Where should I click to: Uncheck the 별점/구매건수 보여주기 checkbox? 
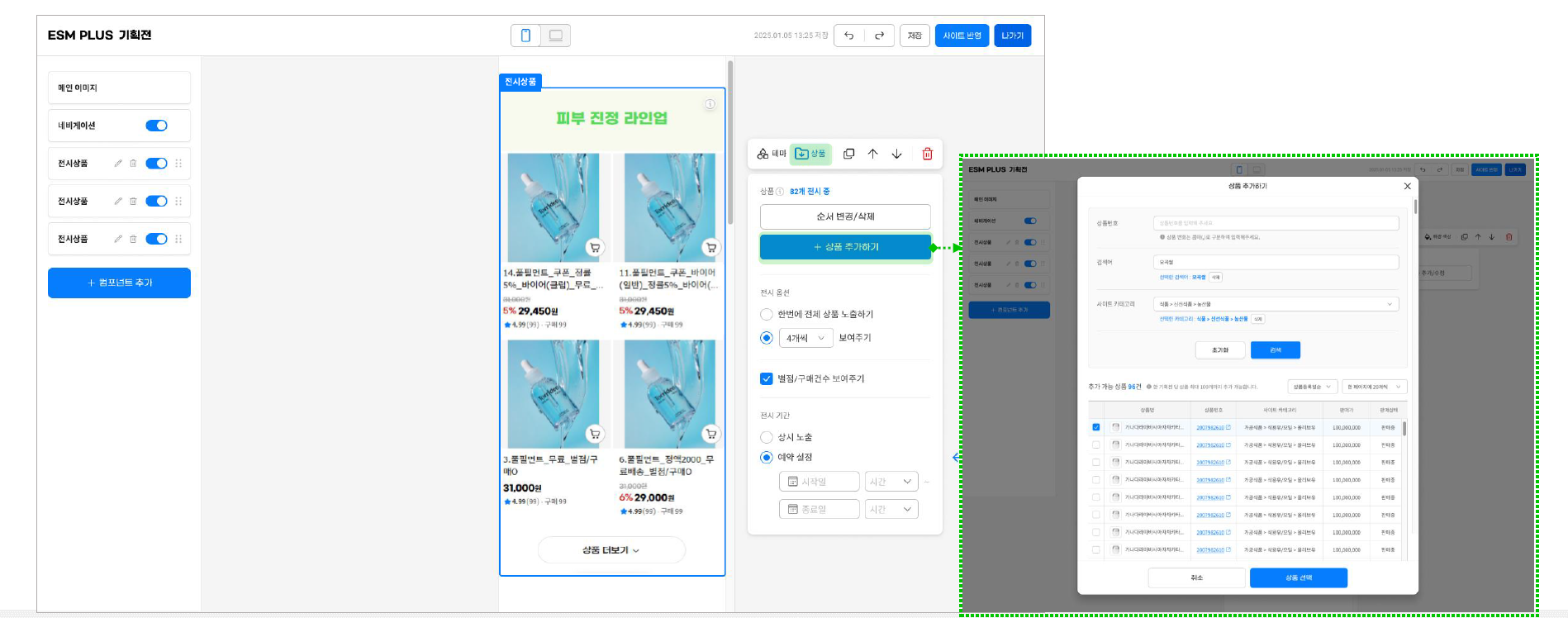(x=767, y=379)
